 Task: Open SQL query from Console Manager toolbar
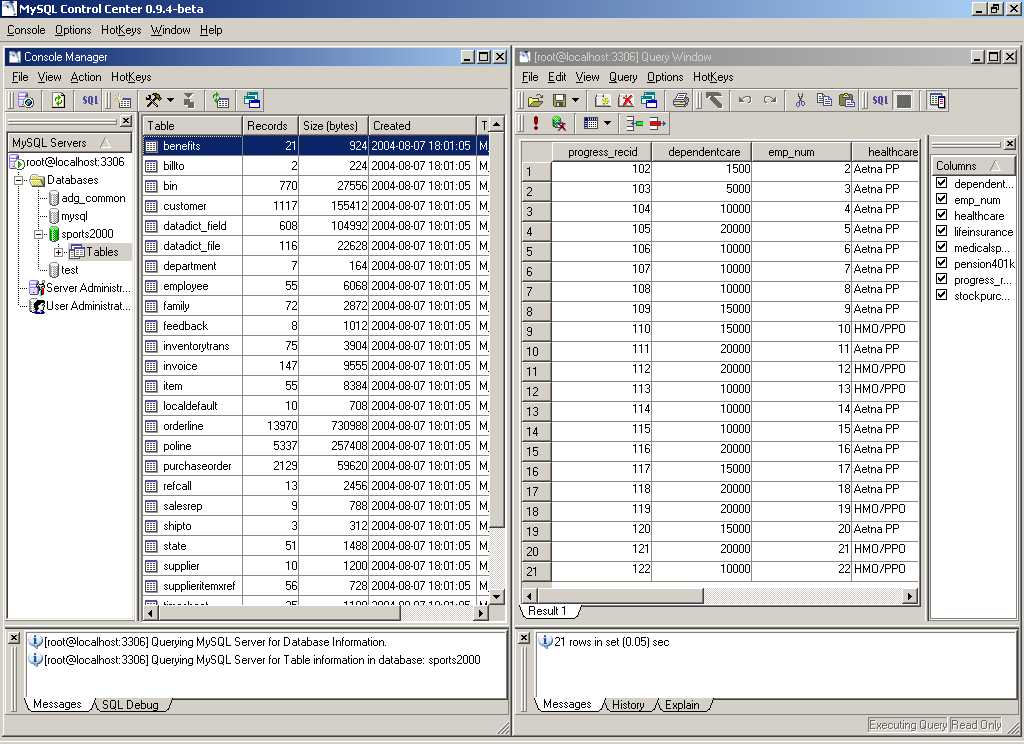click(x=90, y=101)
